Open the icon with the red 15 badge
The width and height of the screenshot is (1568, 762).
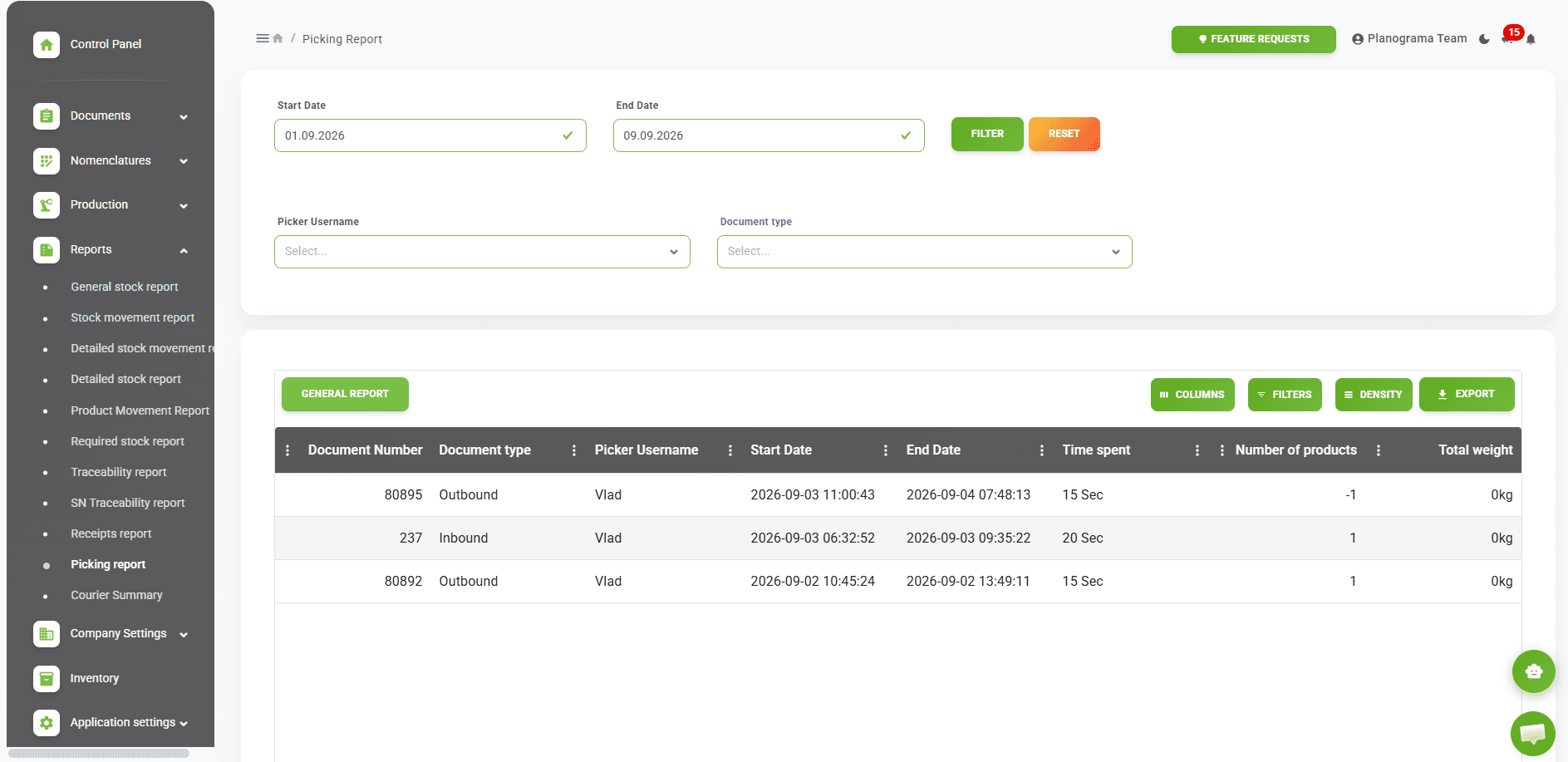1508,38
